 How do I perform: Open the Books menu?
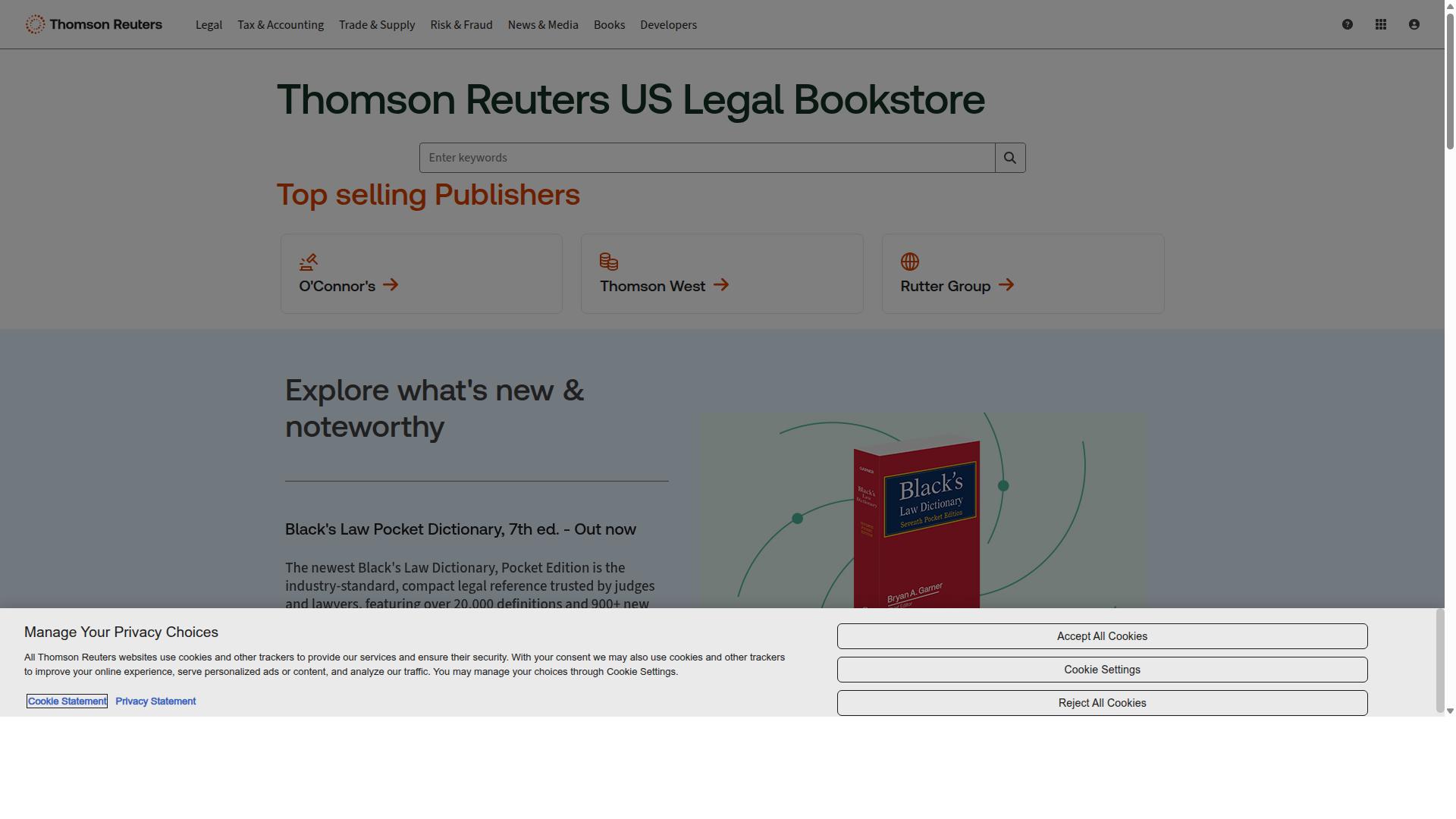(610, 25)
